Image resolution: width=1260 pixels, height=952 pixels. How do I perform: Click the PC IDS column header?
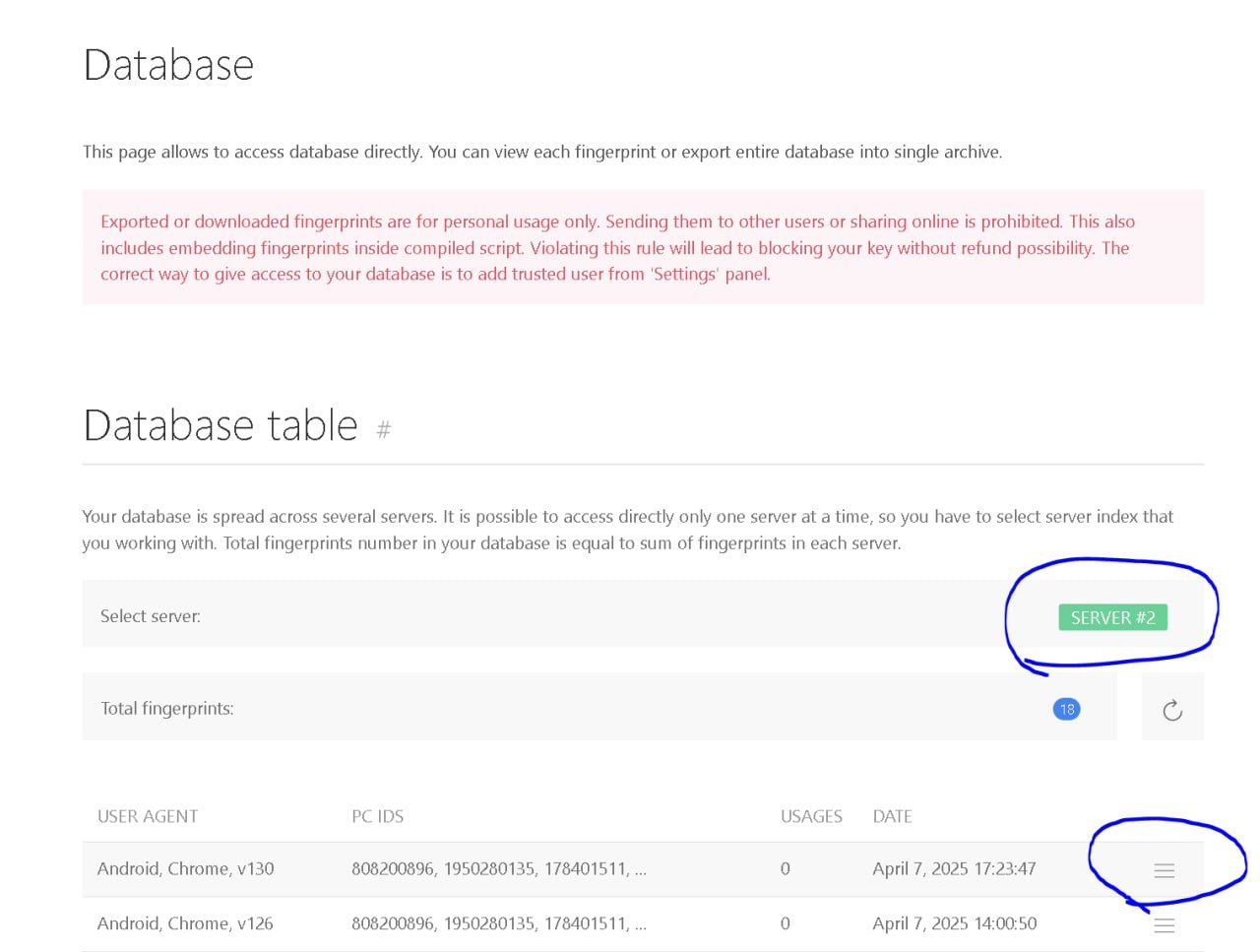click(377, 816)
